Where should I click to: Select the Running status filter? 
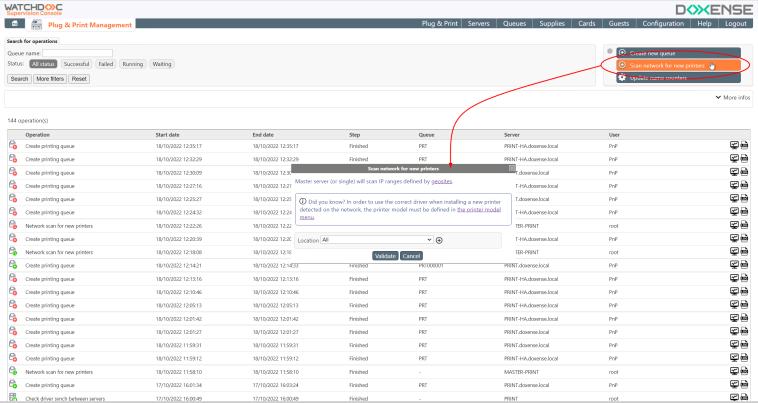133,64
